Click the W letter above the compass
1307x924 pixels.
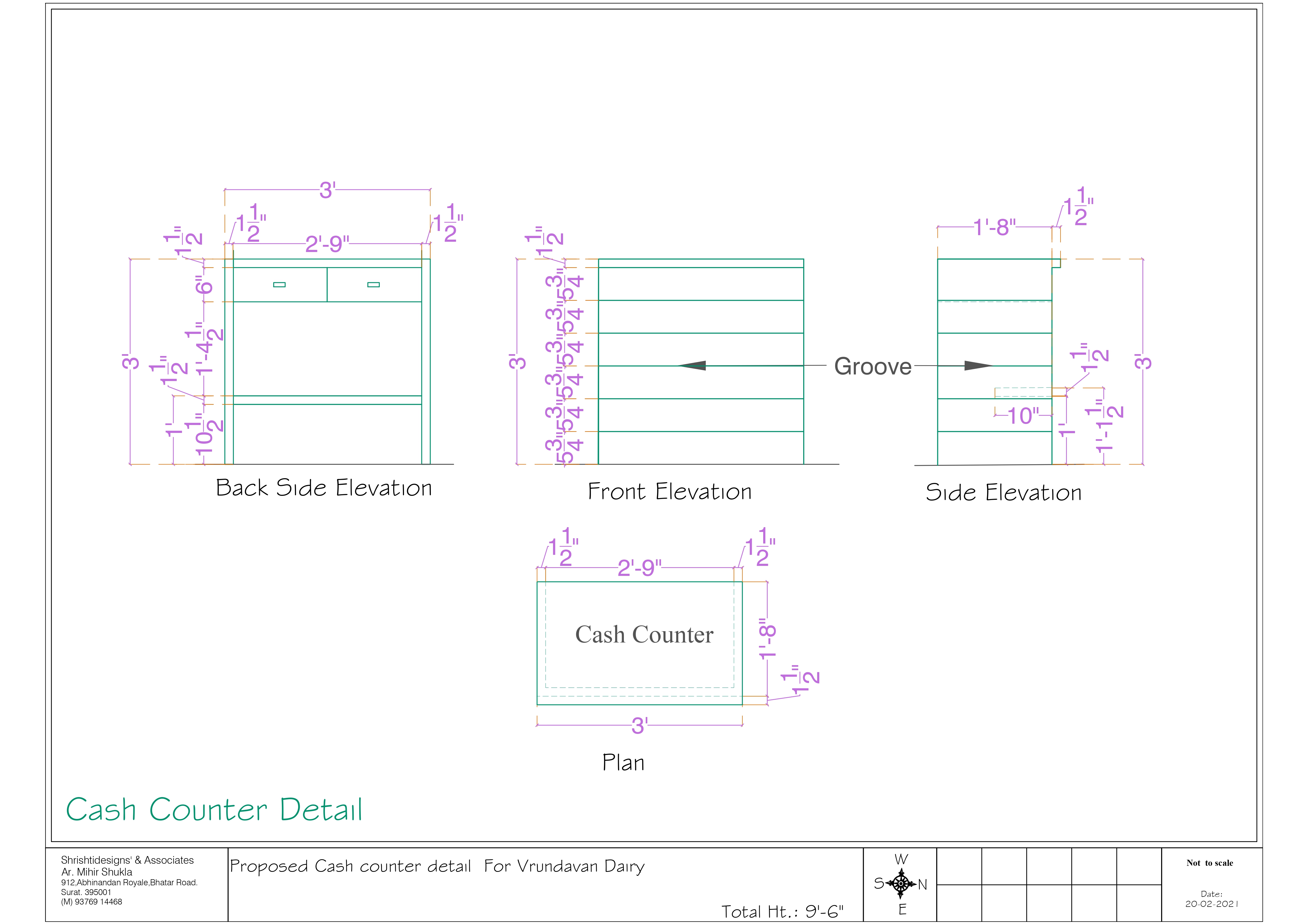point(901,859)
